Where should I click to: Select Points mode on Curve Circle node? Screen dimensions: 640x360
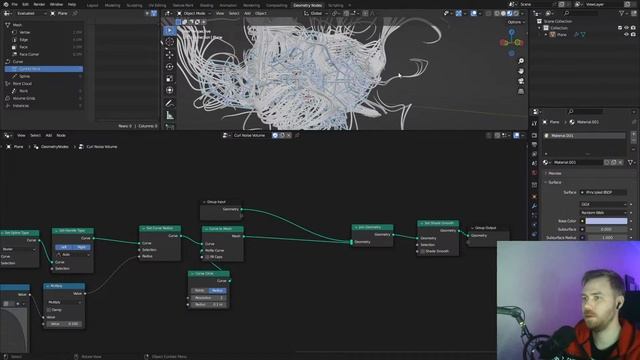click(x=200, y=291)
